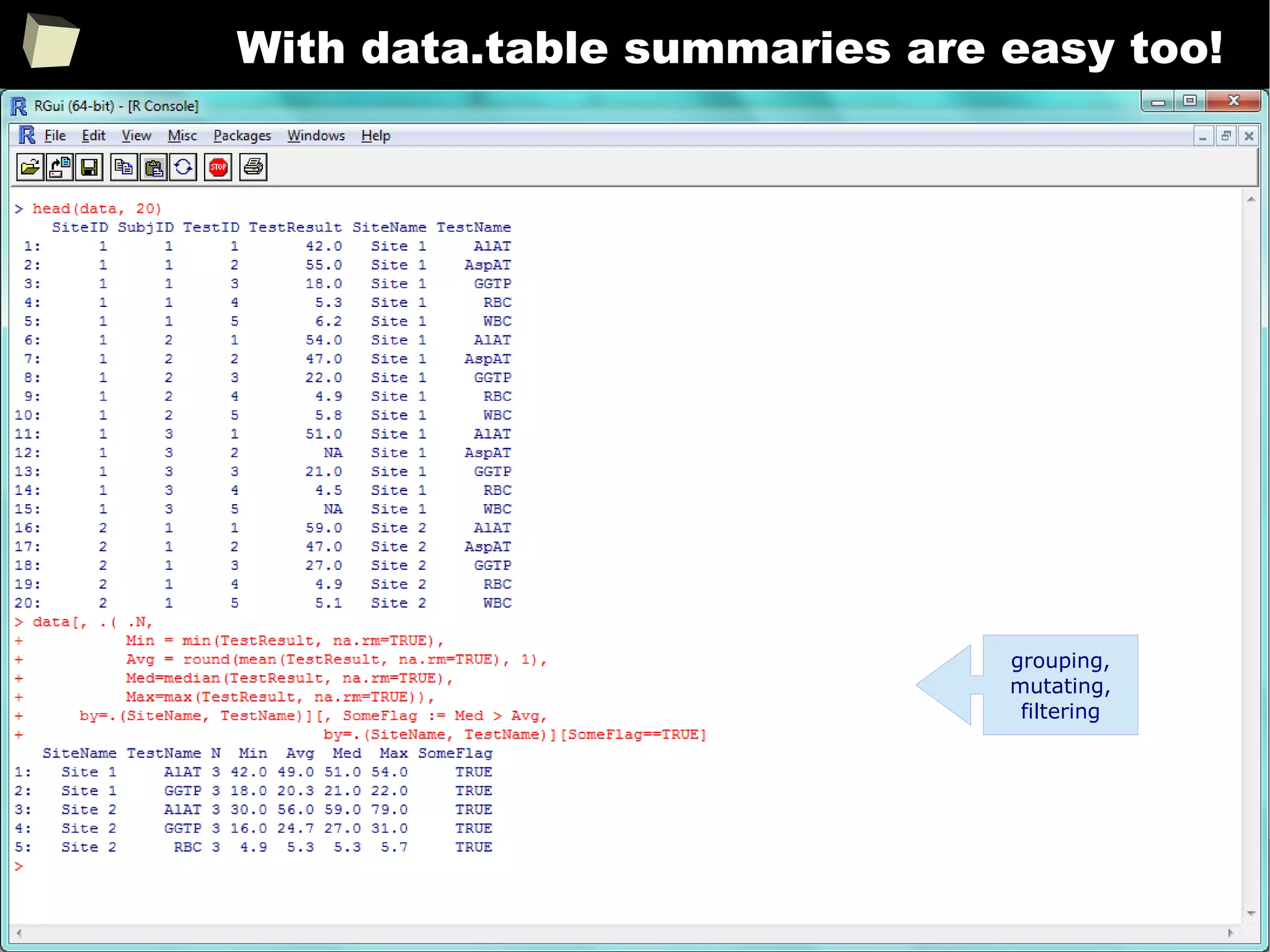
Task: Click WBC in head output row 20
Action: click(497, 603)
